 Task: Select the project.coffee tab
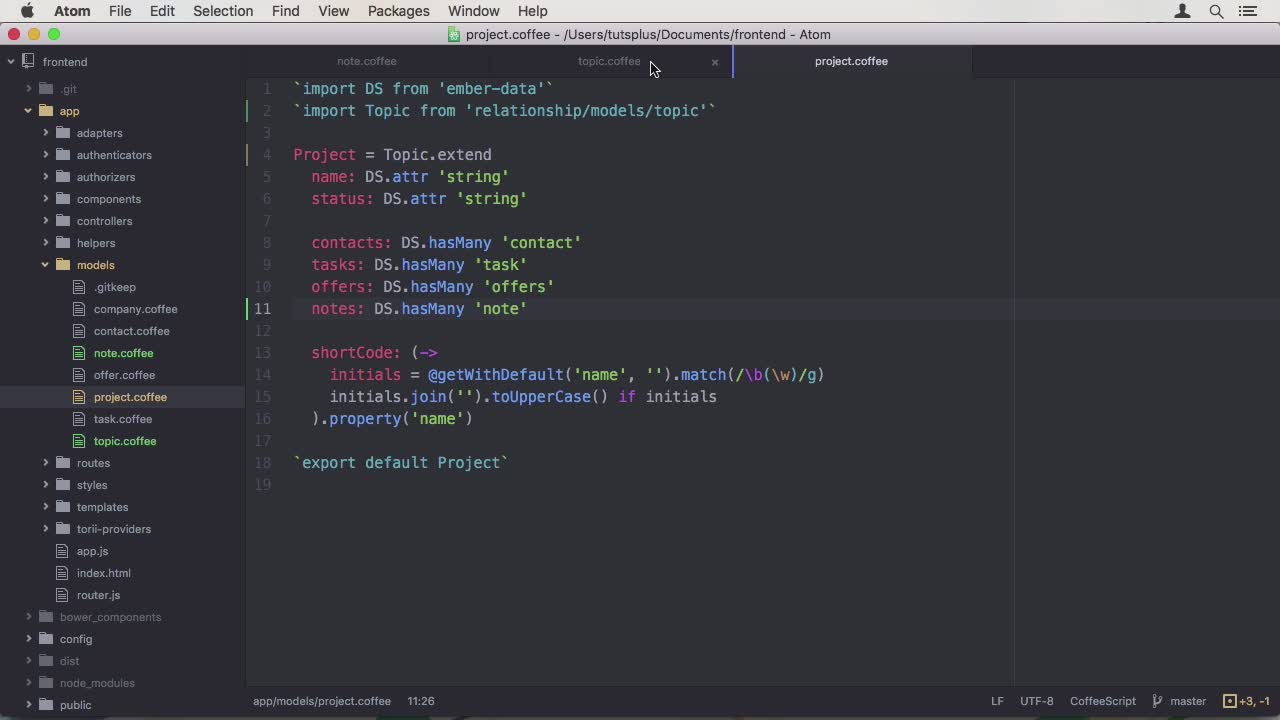point(851,61)
